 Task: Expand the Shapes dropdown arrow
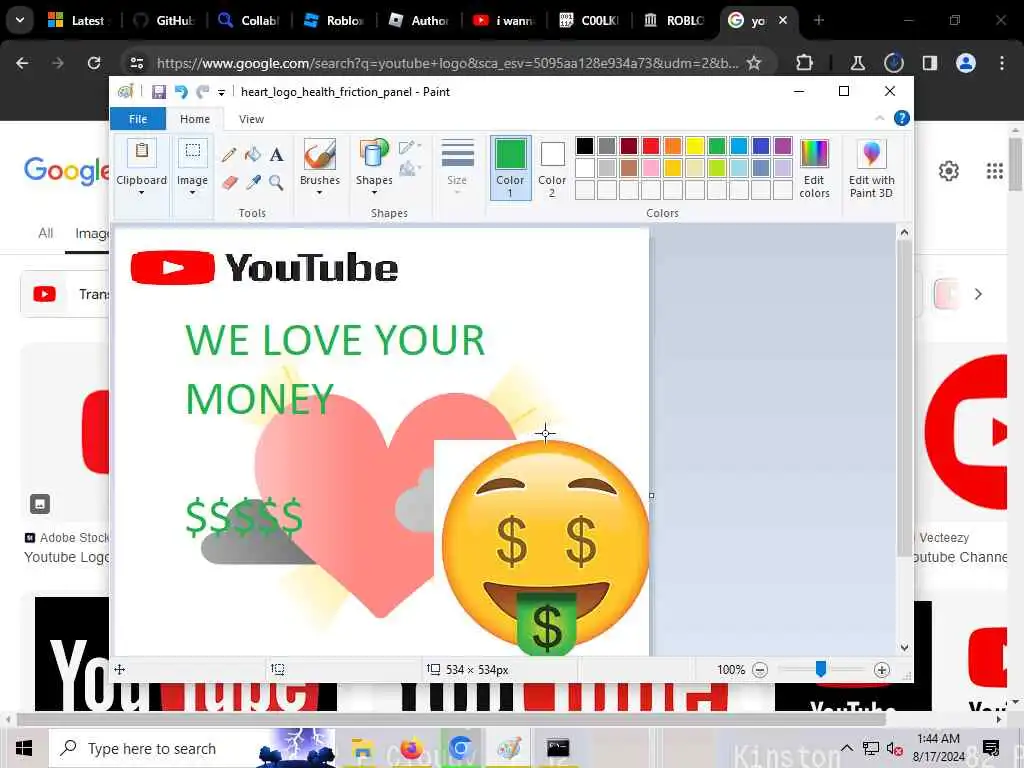(x=374, y=193)
